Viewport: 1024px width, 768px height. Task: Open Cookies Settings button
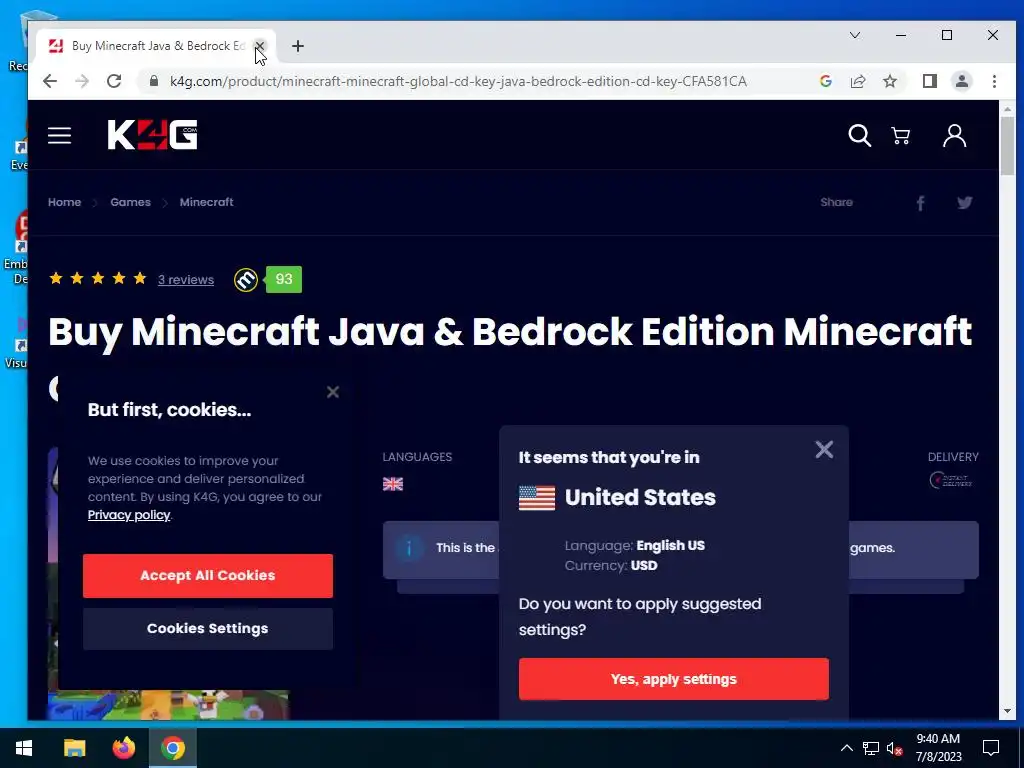coord(208,628)
